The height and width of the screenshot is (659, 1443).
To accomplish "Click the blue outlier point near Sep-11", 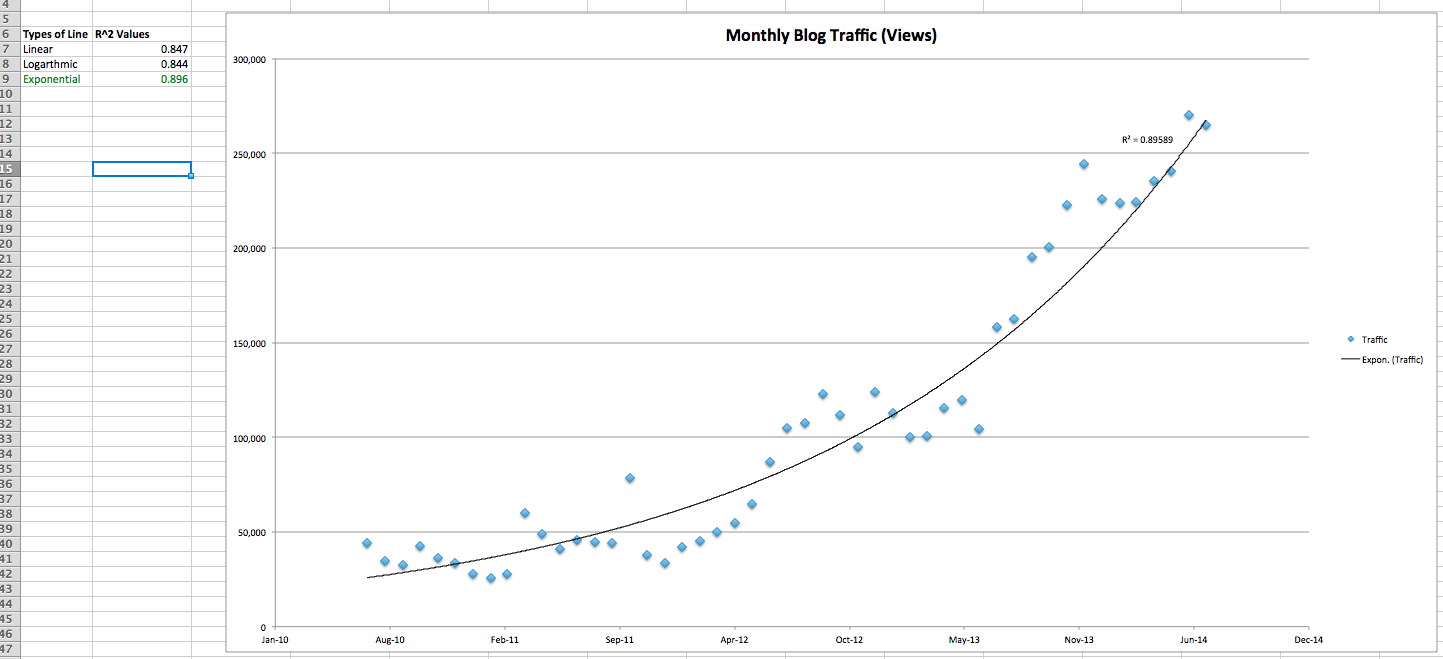I will (629, 479).
